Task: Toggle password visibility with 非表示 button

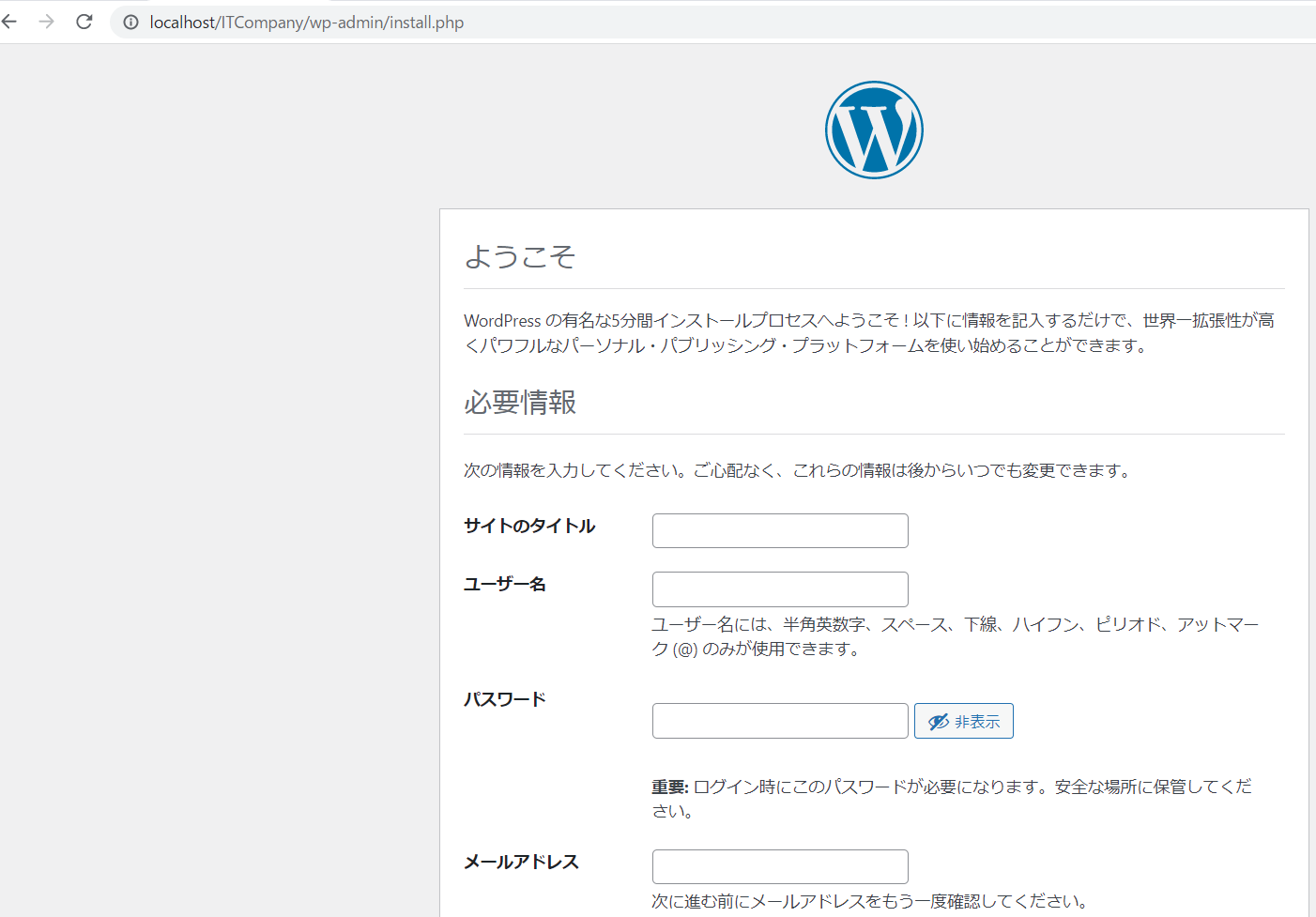Action: coord(964,721)
